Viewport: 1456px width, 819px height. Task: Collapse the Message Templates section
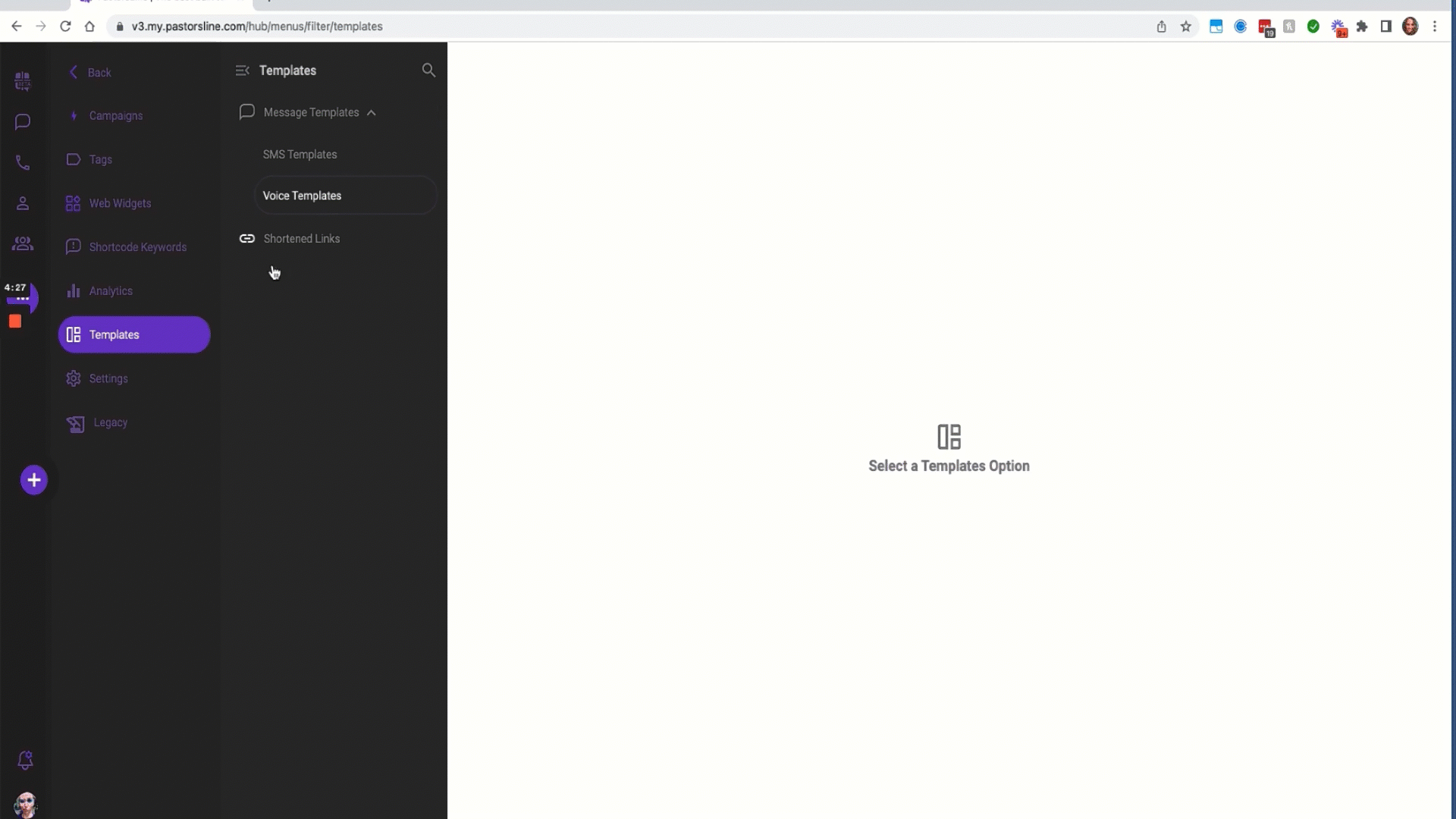pos(371,112)
